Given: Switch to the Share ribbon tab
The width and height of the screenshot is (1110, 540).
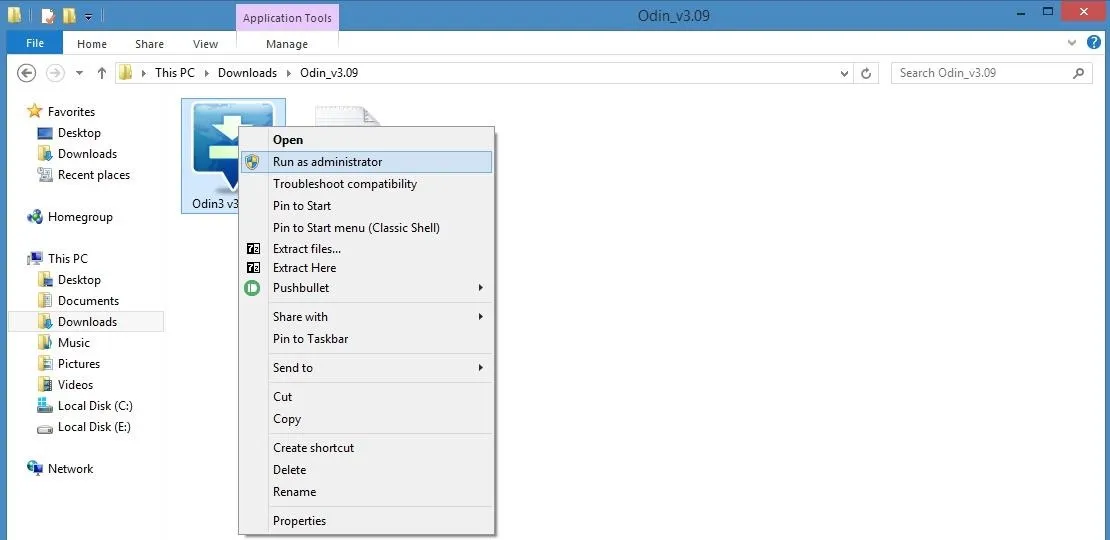Looking at the screenshot, I should (x=149, y=44).
